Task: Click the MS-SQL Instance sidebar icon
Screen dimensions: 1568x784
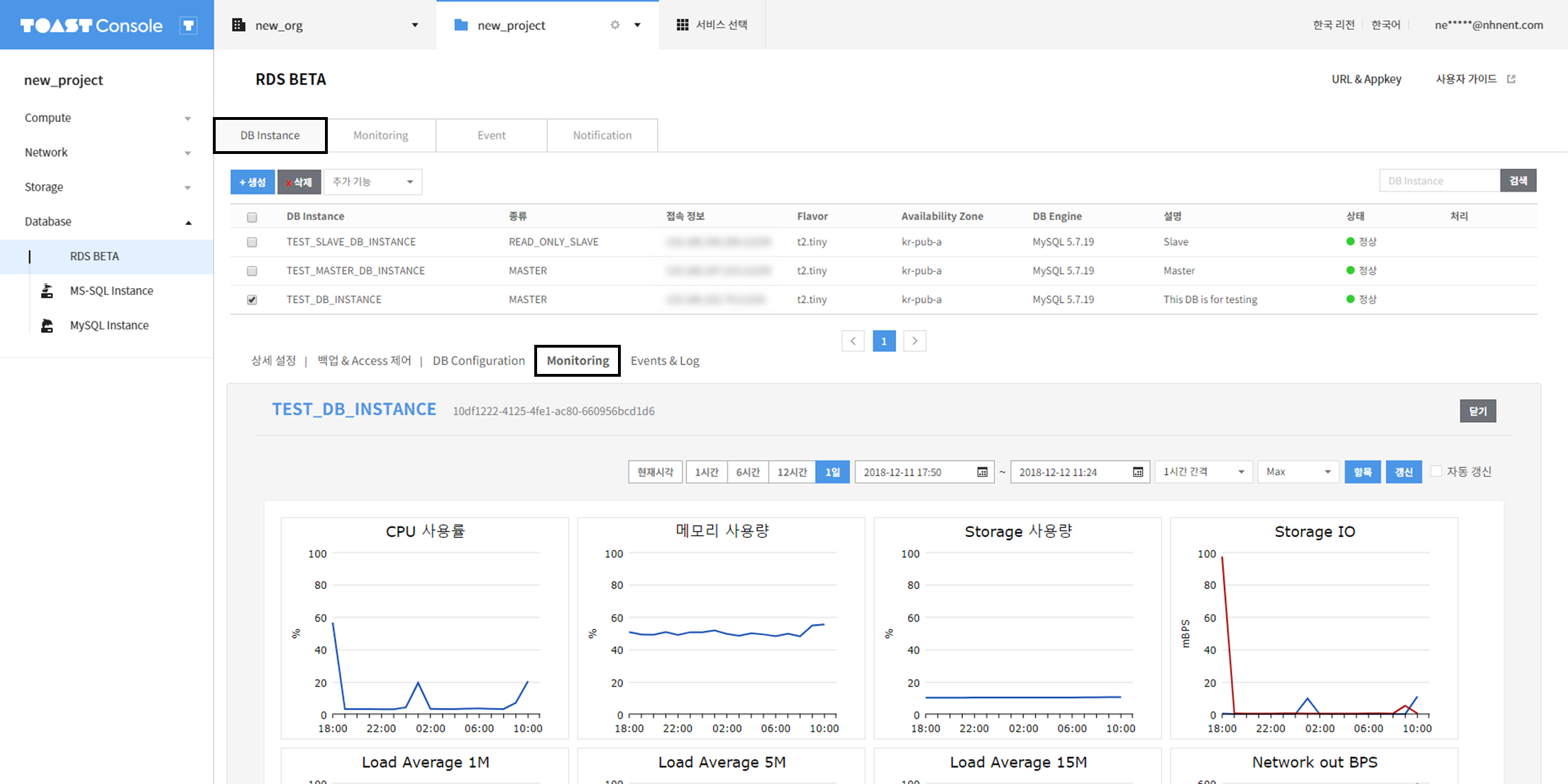Action: click(47, 290)
